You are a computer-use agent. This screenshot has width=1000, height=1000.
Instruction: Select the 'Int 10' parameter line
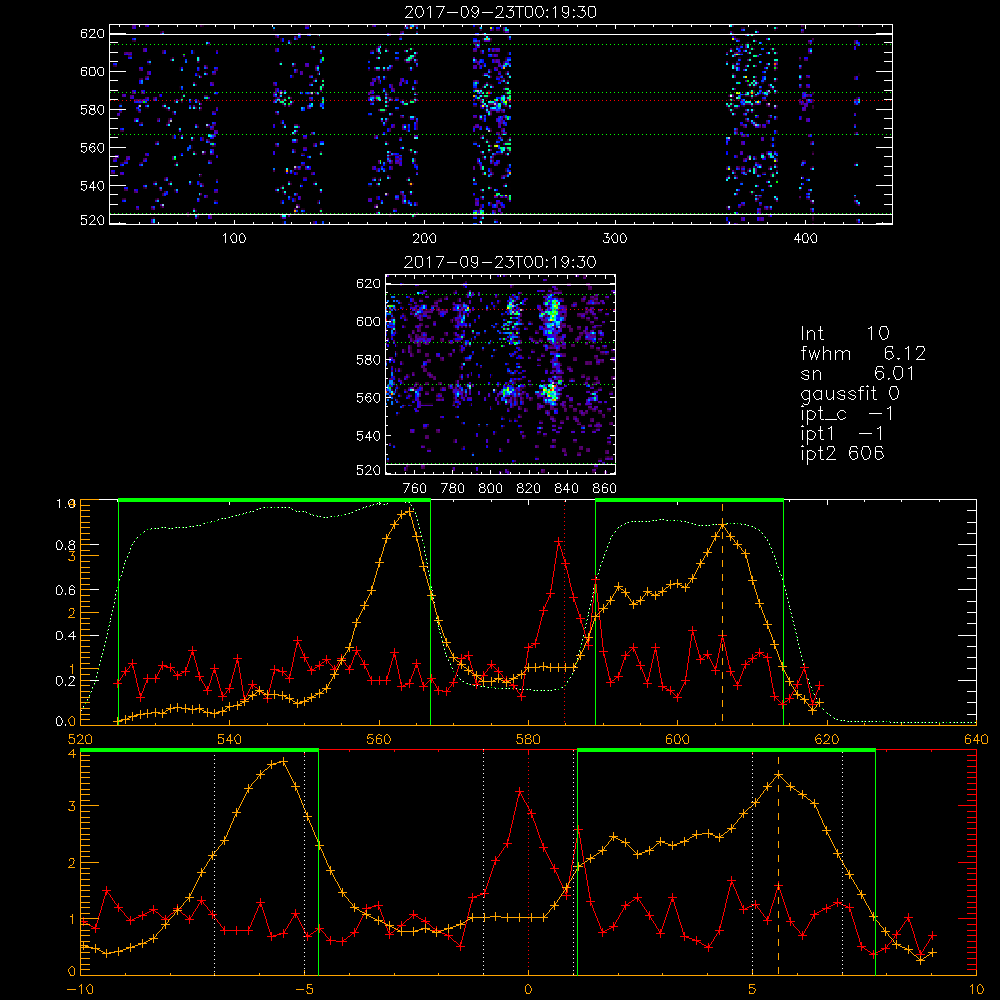[844, 334]
